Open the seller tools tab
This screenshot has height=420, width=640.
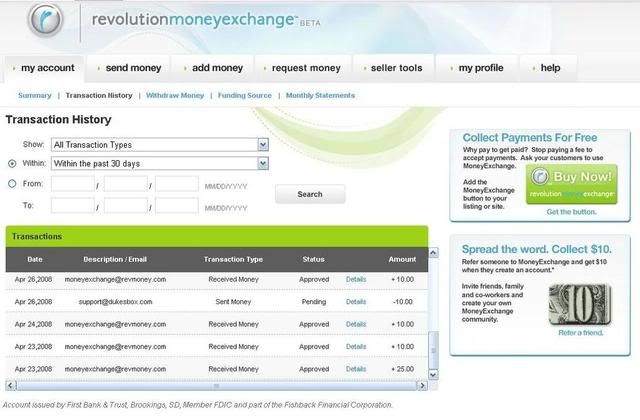coord(393,68)
